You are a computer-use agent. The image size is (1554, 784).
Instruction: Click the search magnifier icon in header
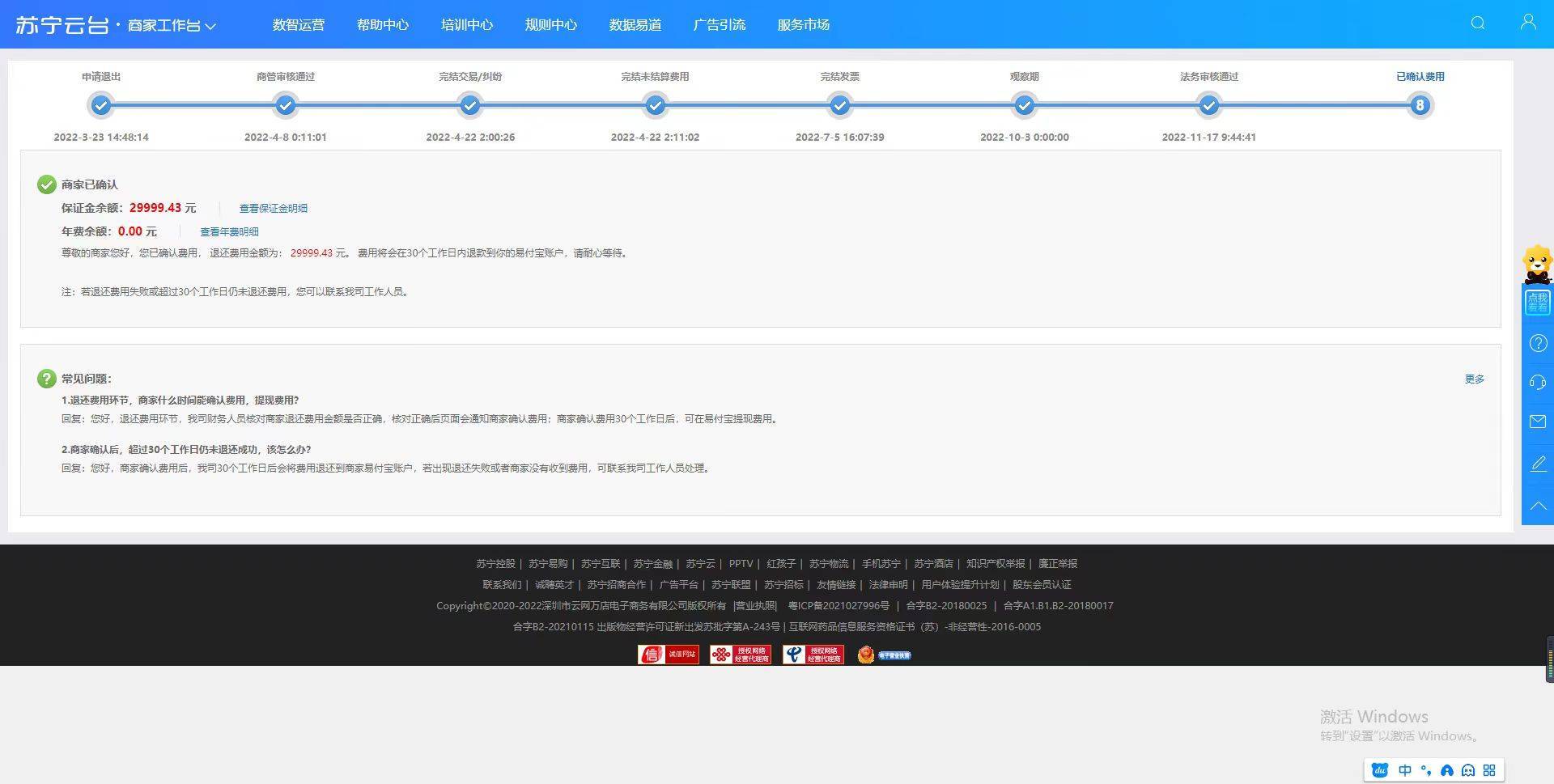pos(1478,23)
